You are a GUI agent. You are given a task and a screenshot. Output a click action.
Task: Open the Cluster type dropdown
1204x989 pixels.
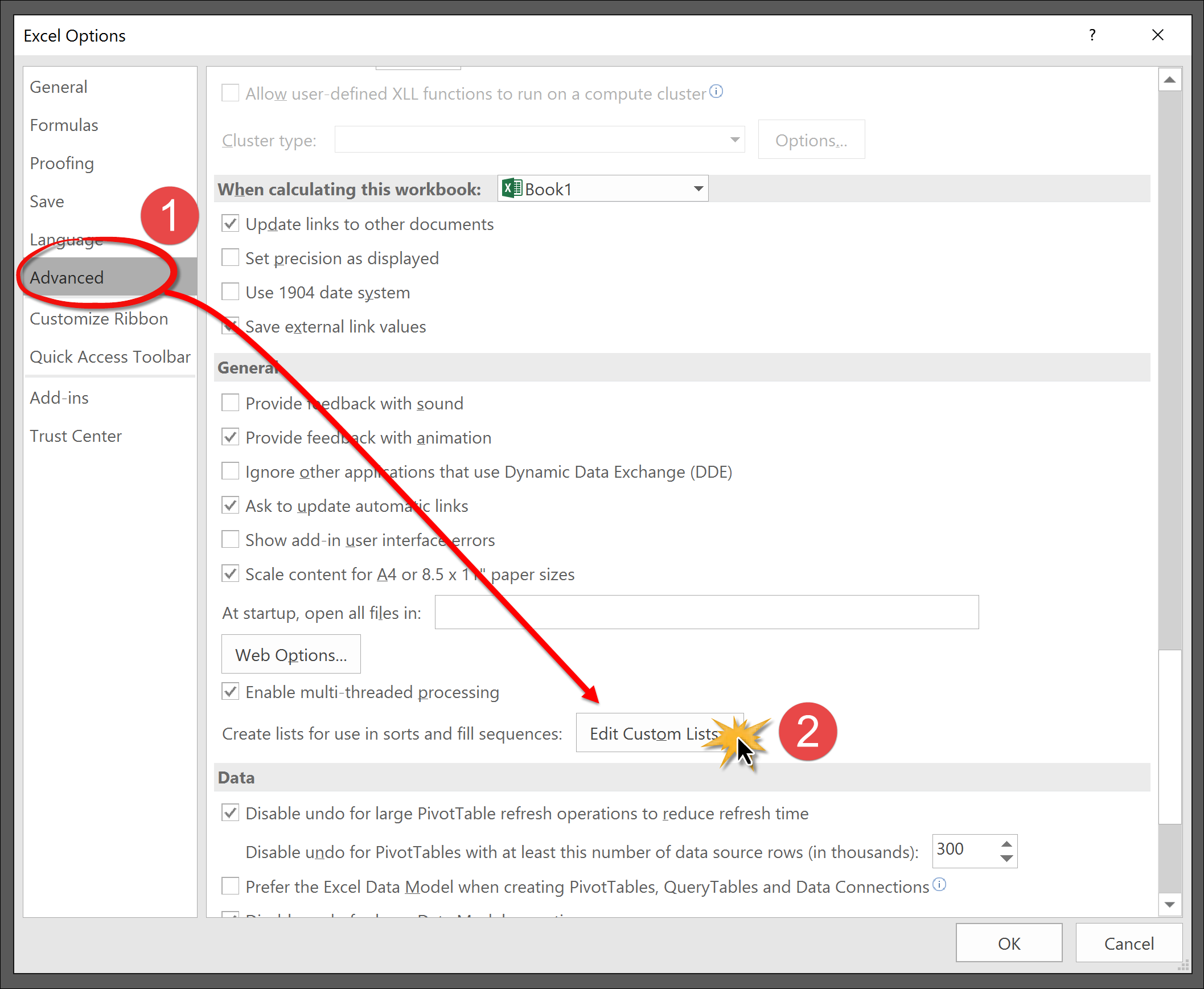[540, 139]
